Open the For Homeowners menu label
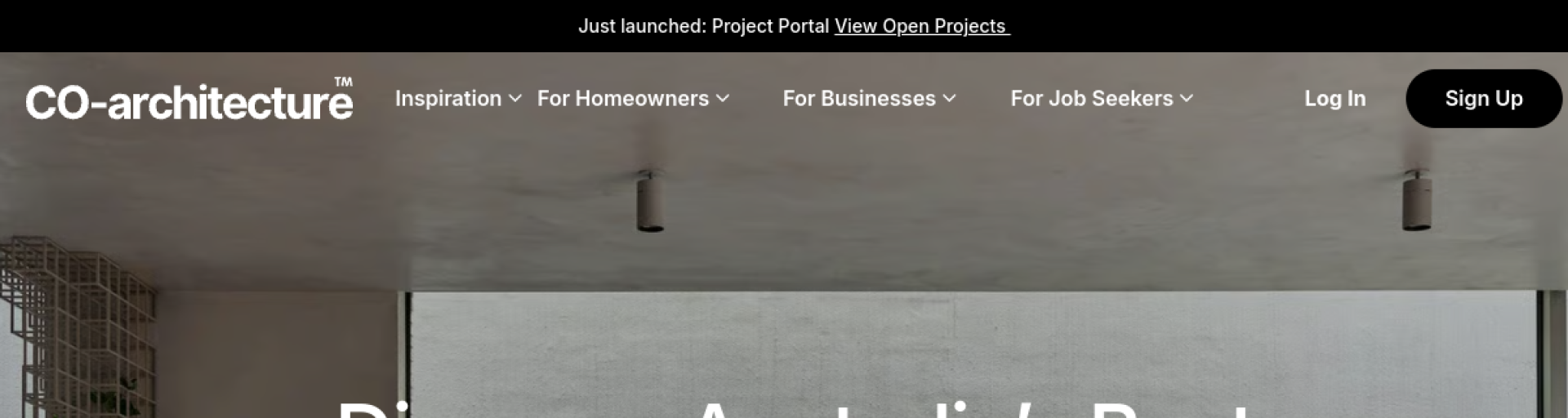1568x418 pixels. point(623,98)
